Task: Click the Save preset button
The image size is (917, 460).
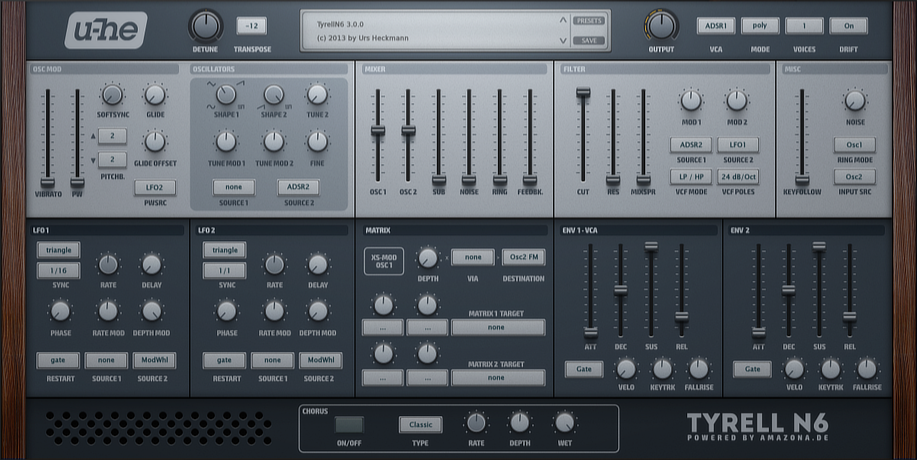Action: 589,40
